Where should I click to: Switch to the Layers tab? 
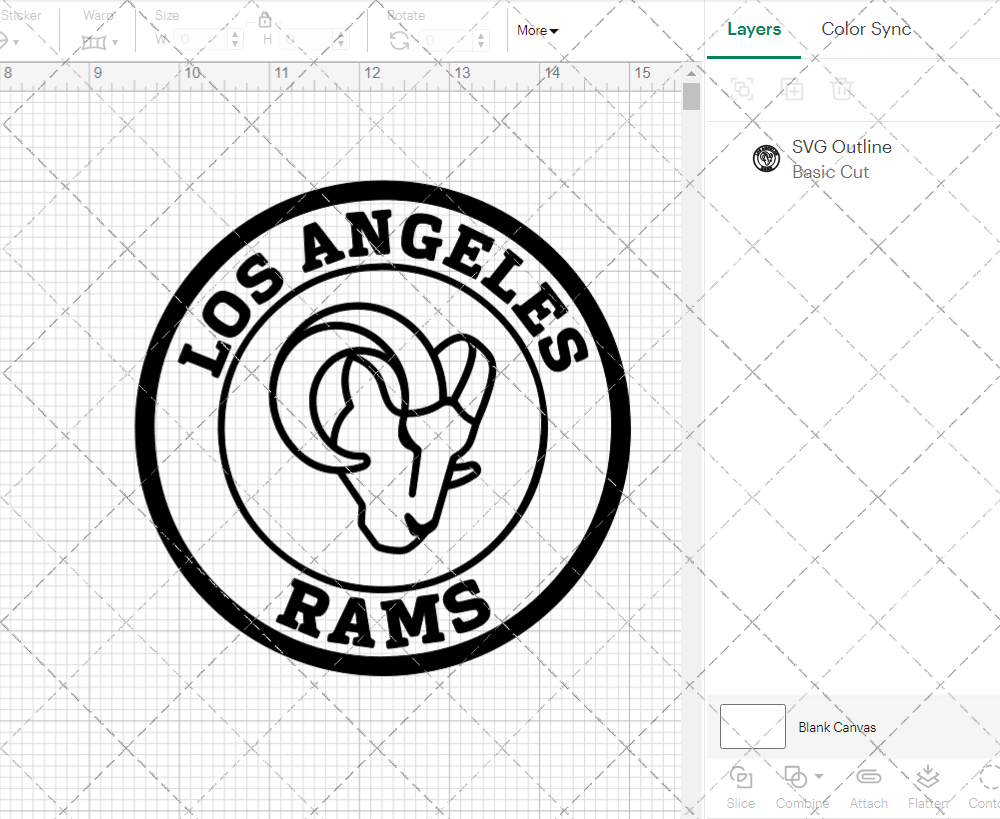754,29
